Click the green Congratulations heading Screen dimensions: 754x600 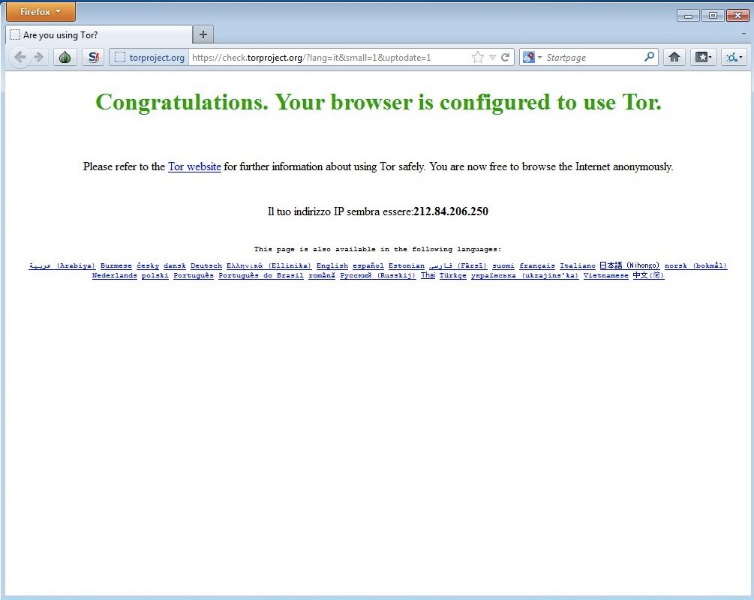point(378,102)
